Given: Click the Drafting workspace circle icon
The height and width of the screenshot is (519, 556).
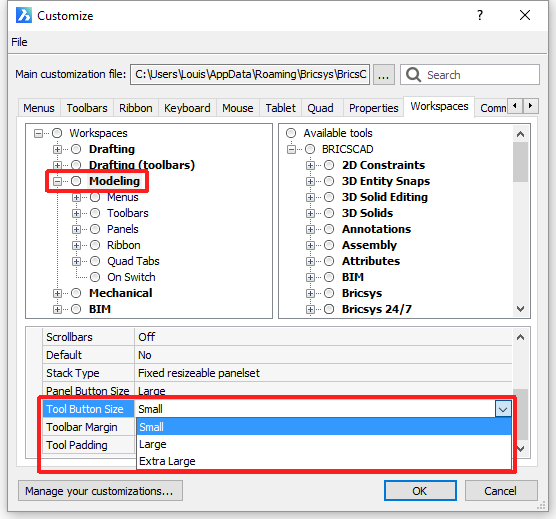Looking at the screenshot, I should coord(76,149).
